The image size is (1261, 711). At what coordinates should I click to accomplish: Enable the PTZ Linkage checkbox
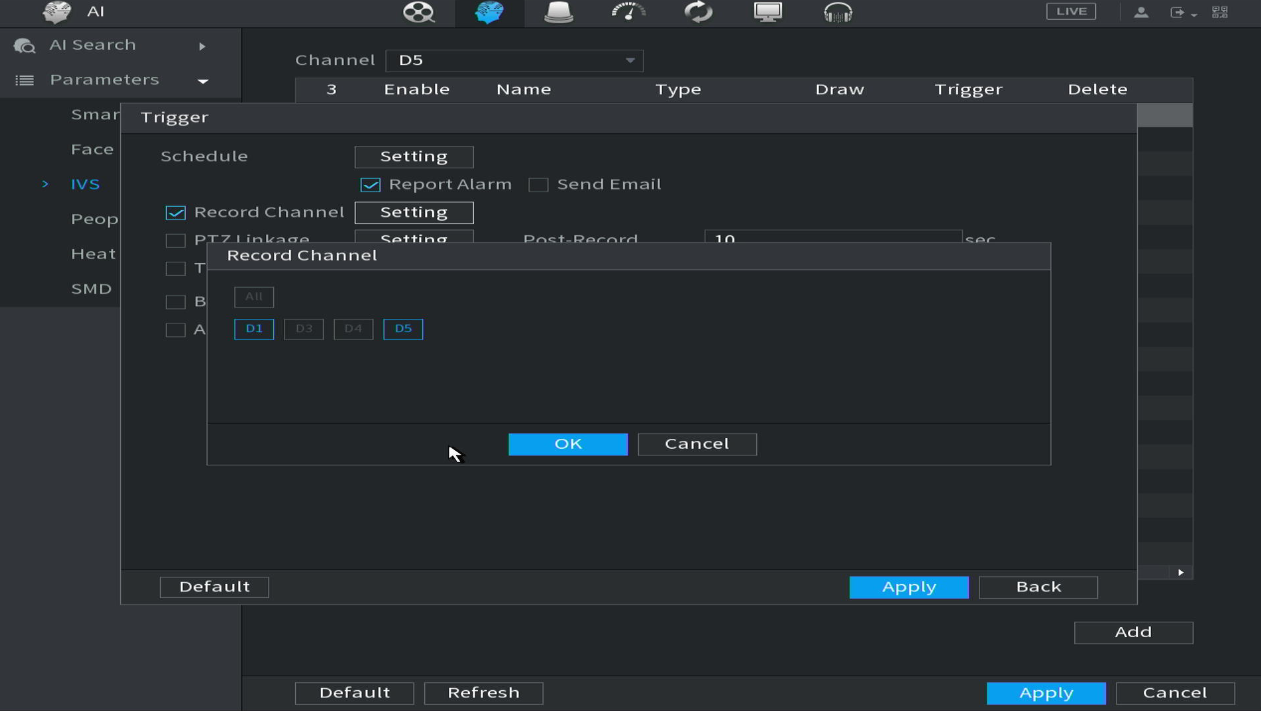point(176,240)
